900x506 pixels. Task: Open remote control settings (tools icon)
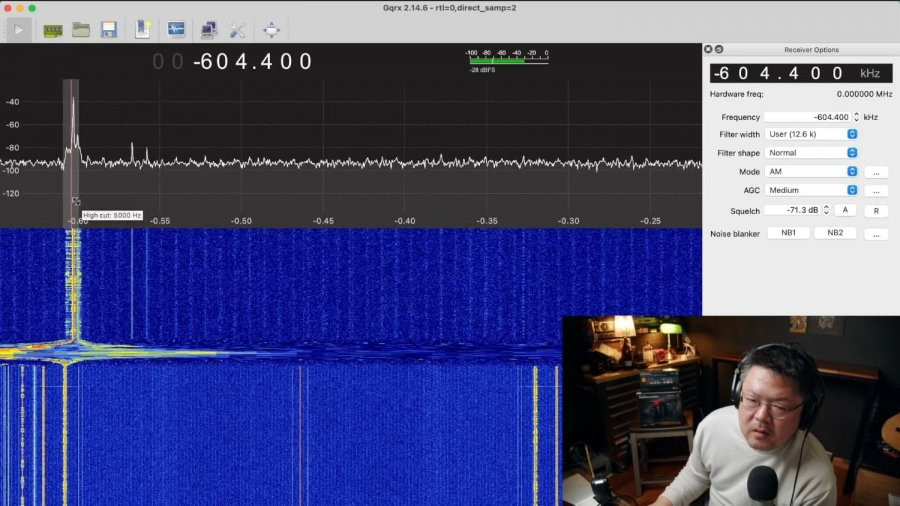pyautogui.click(x=237, y=30)
